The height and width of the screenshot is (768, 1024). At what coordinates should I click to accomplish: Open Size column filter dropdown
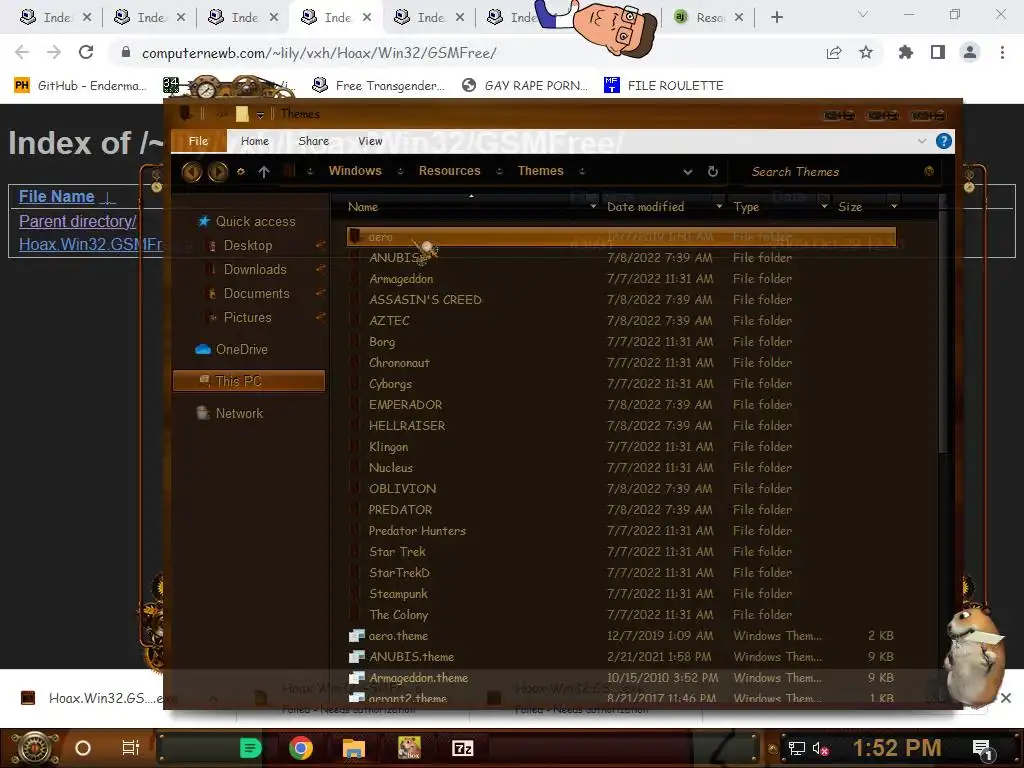pyautogui.click(x=894, y=206)
